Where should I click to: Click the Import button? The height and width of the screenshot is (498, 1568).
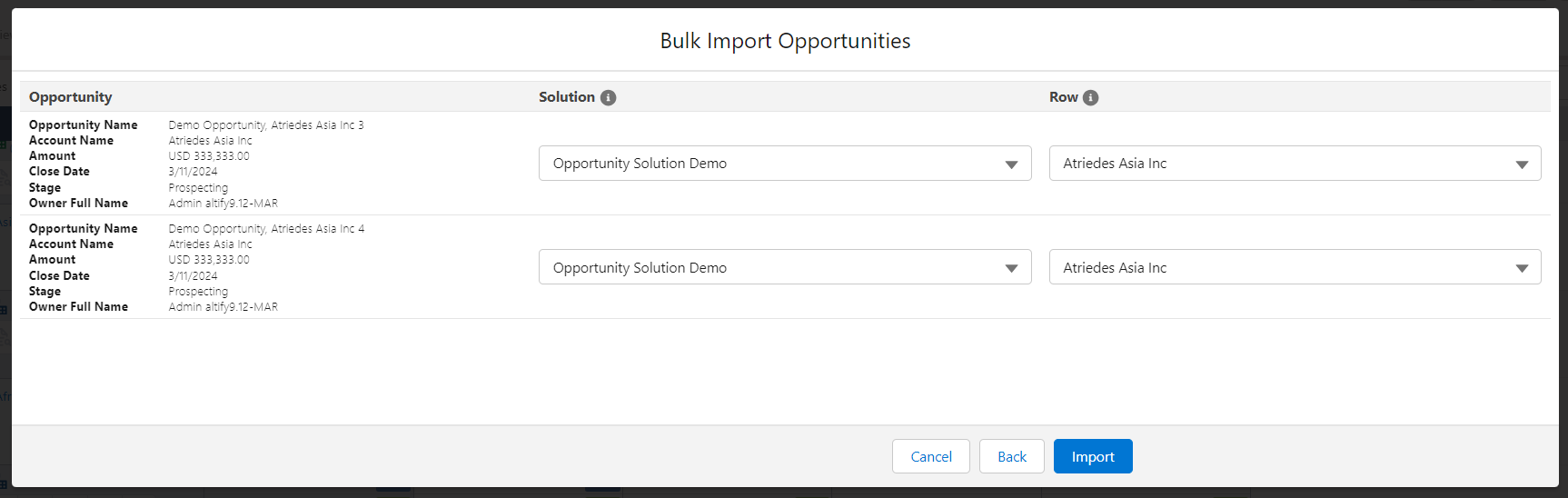click(x=1092, y=456)
